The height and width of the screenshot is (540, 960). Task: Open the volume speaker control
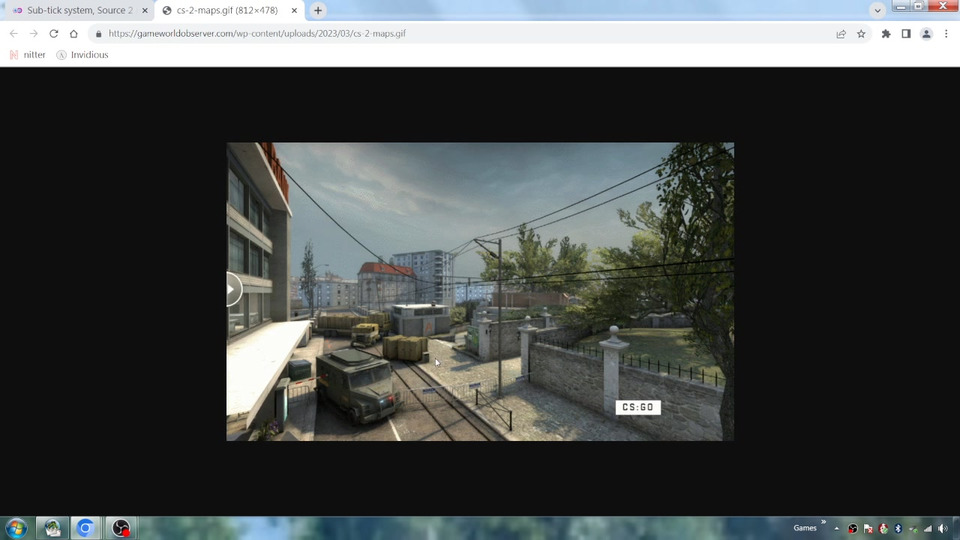pyautogui.click(x=943, y=528)
